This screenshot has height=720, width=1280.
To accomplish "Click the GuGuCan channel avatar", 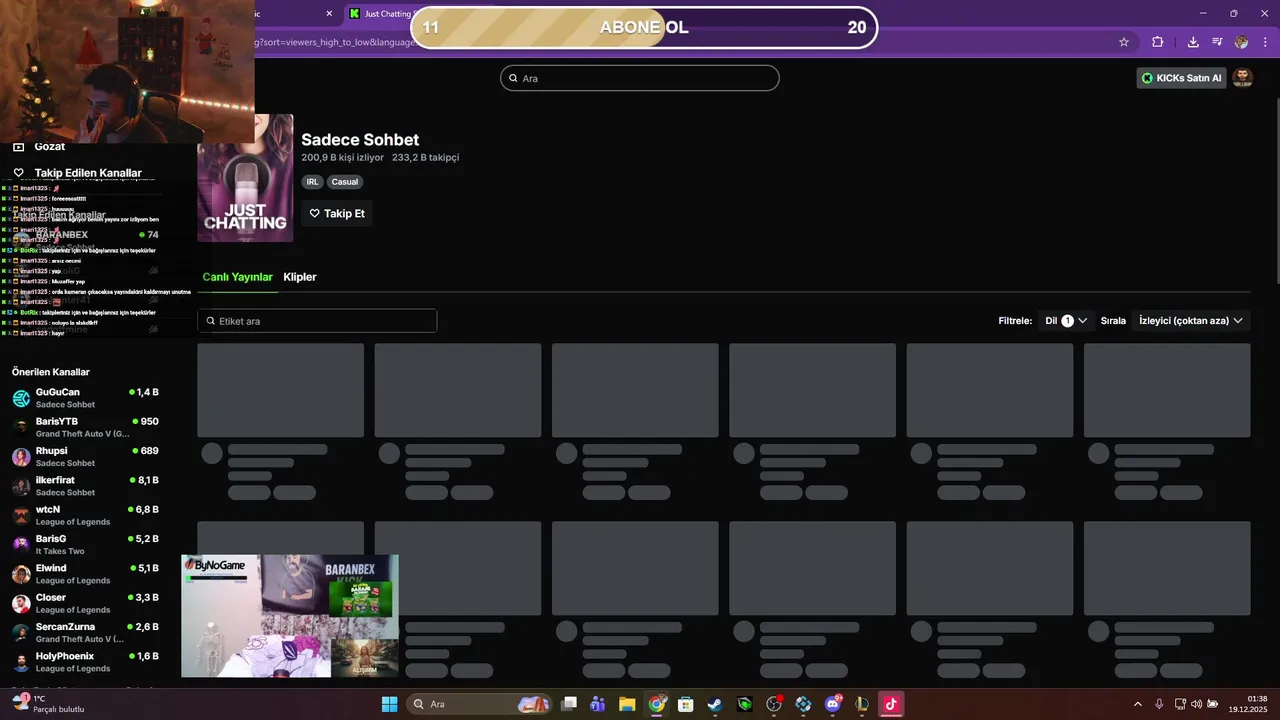I will point(21,399).
